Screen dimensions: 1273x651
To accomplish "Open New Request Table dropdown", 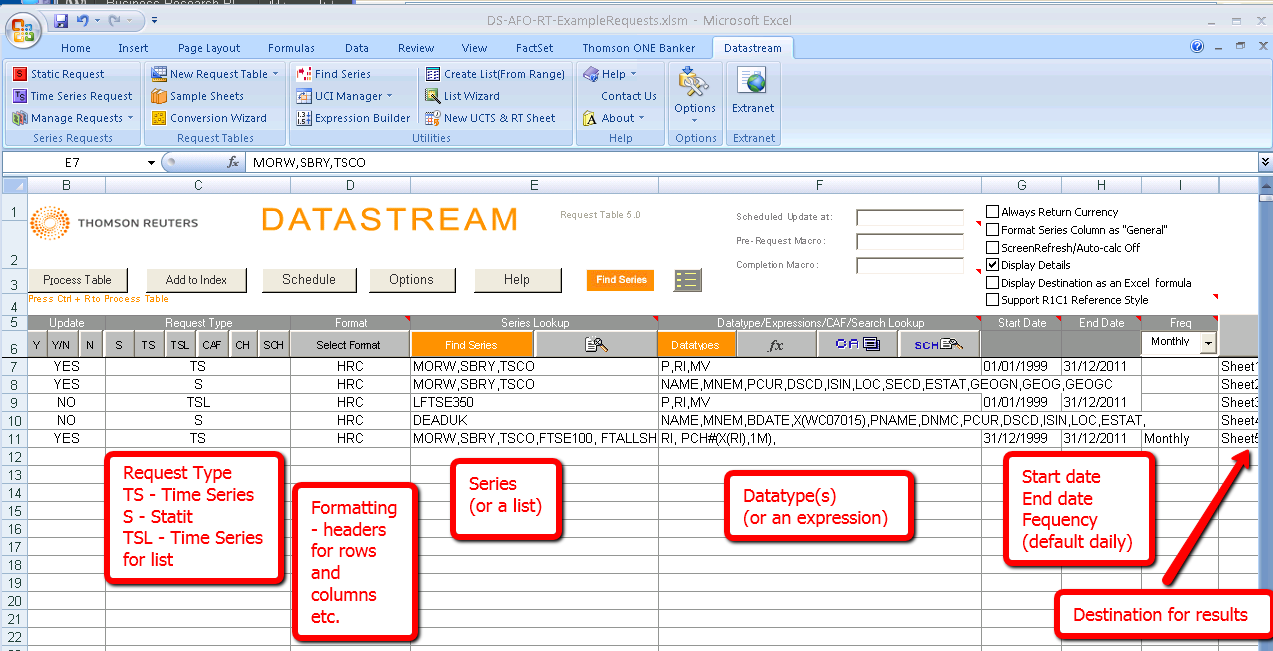I will click(216, 74).
